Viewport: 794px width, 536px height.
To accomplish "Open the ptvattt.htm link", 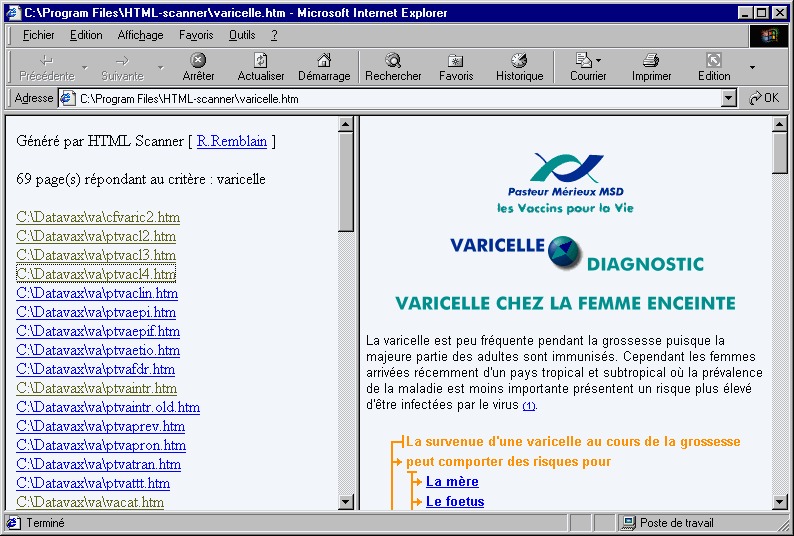I will tap(93, 483).
